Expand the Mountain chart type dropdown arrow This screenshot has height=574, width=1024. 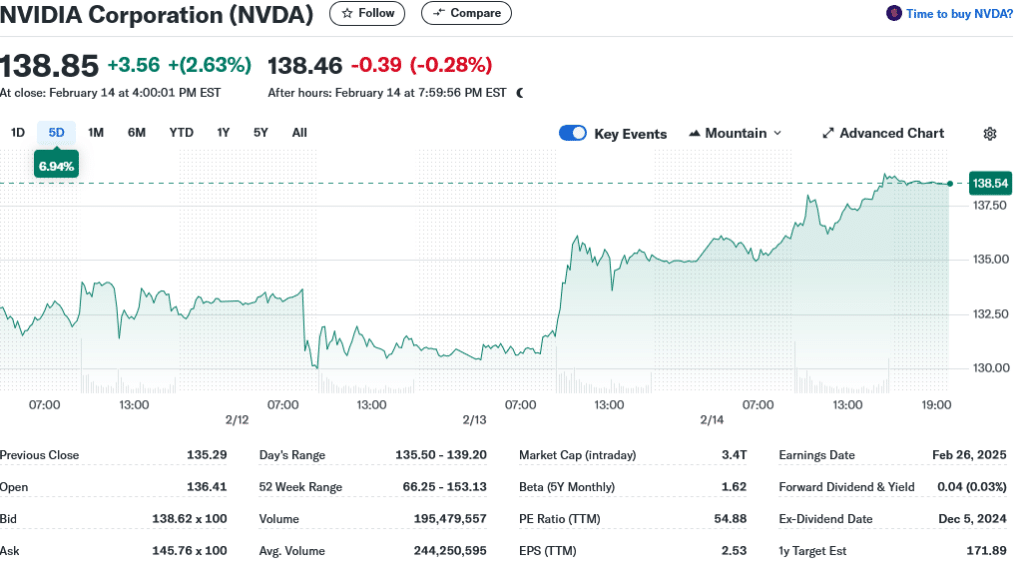(777, 133)
